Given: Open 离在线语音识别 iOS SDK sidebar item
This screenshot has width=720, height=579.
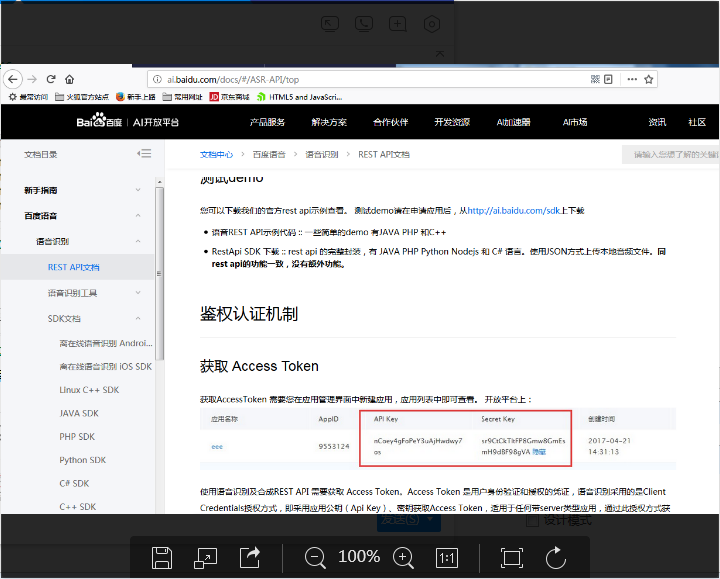Looking at the screenshot, I should [x=106, y=366].
